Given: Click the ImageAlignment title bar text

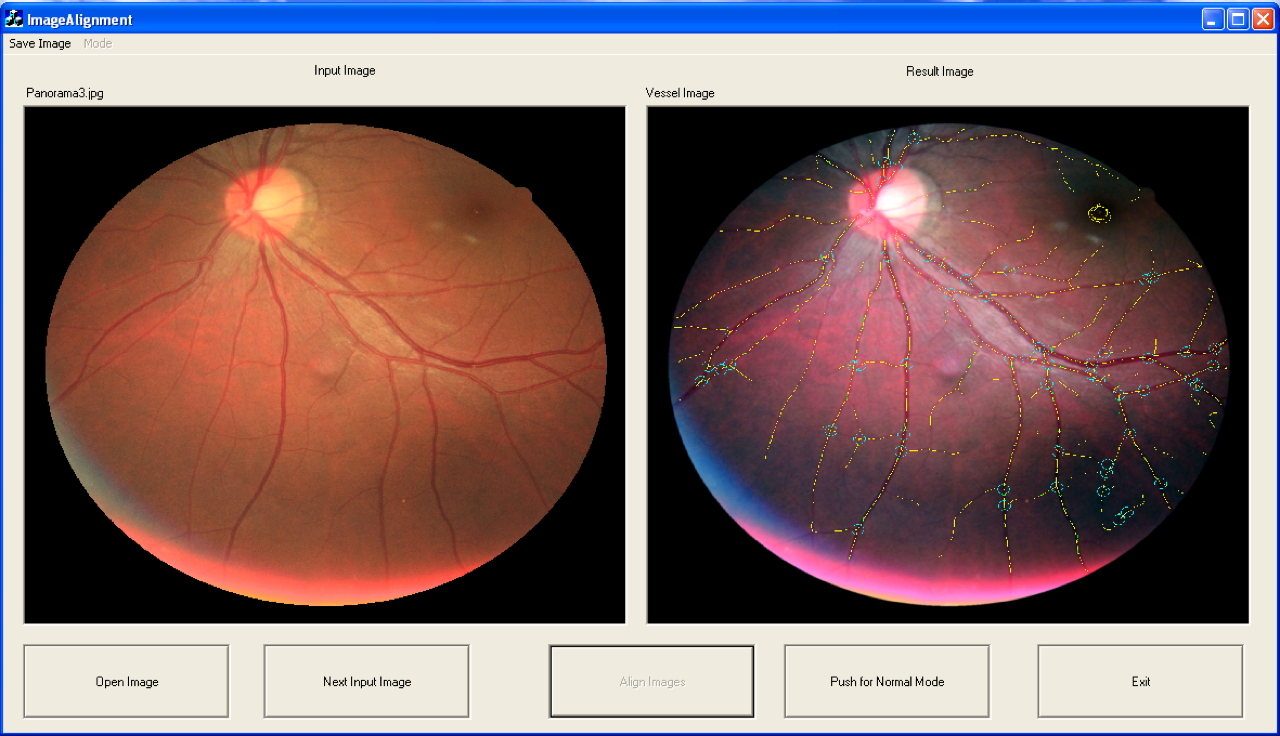Looking at the screenshot, I should [x=80, y=20].
